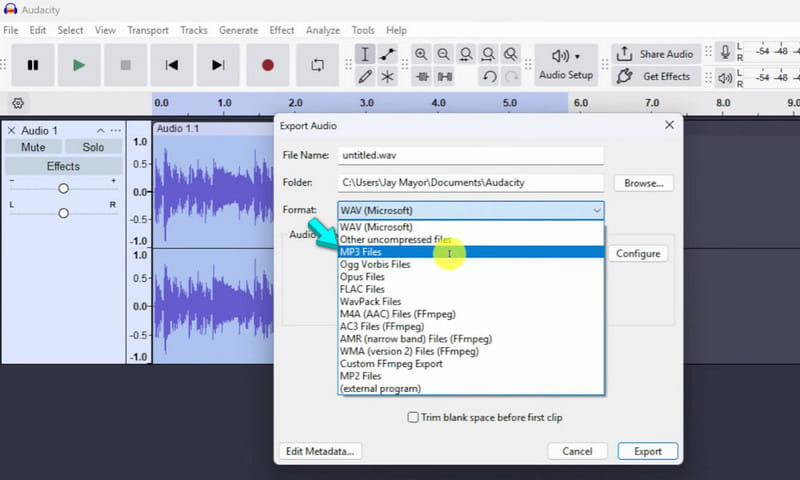Click the Undo arrow icon
Viewport: 800px width, 480px height.
489,77
